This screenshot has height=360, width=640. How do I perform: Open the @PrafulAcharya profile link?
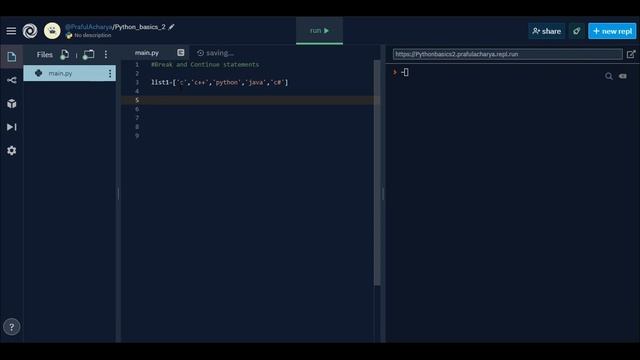click(89, 27)
